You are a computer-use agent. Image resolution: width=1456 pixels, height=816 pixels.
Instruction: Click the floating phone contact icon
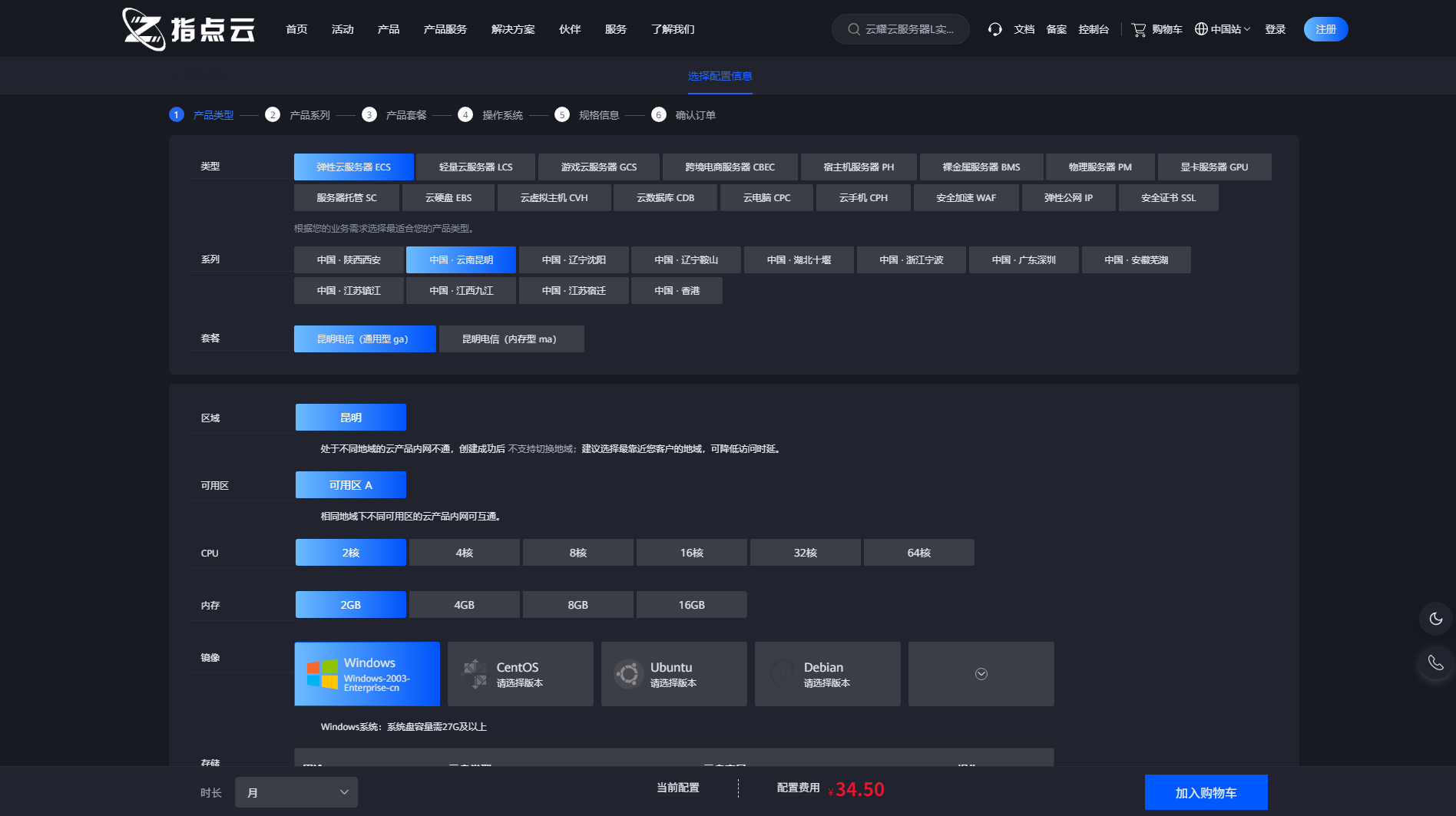click(x=1435, y=662)
